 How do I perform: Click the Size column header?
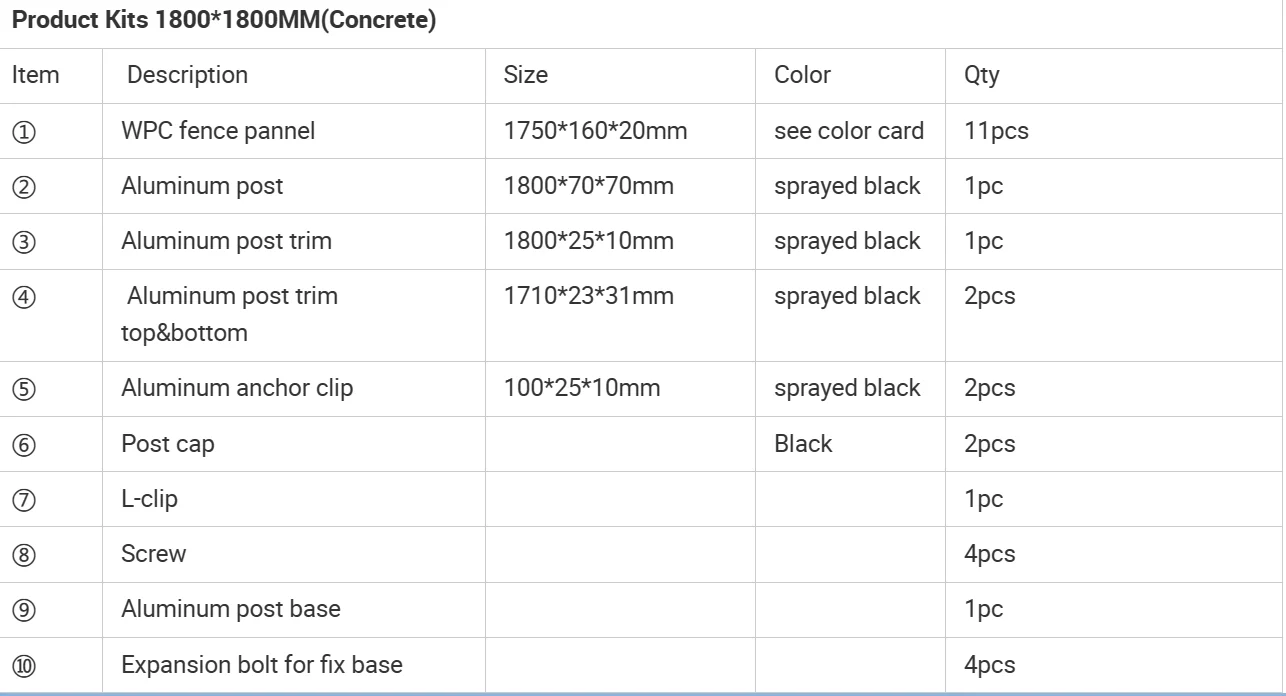pos(526,75)
